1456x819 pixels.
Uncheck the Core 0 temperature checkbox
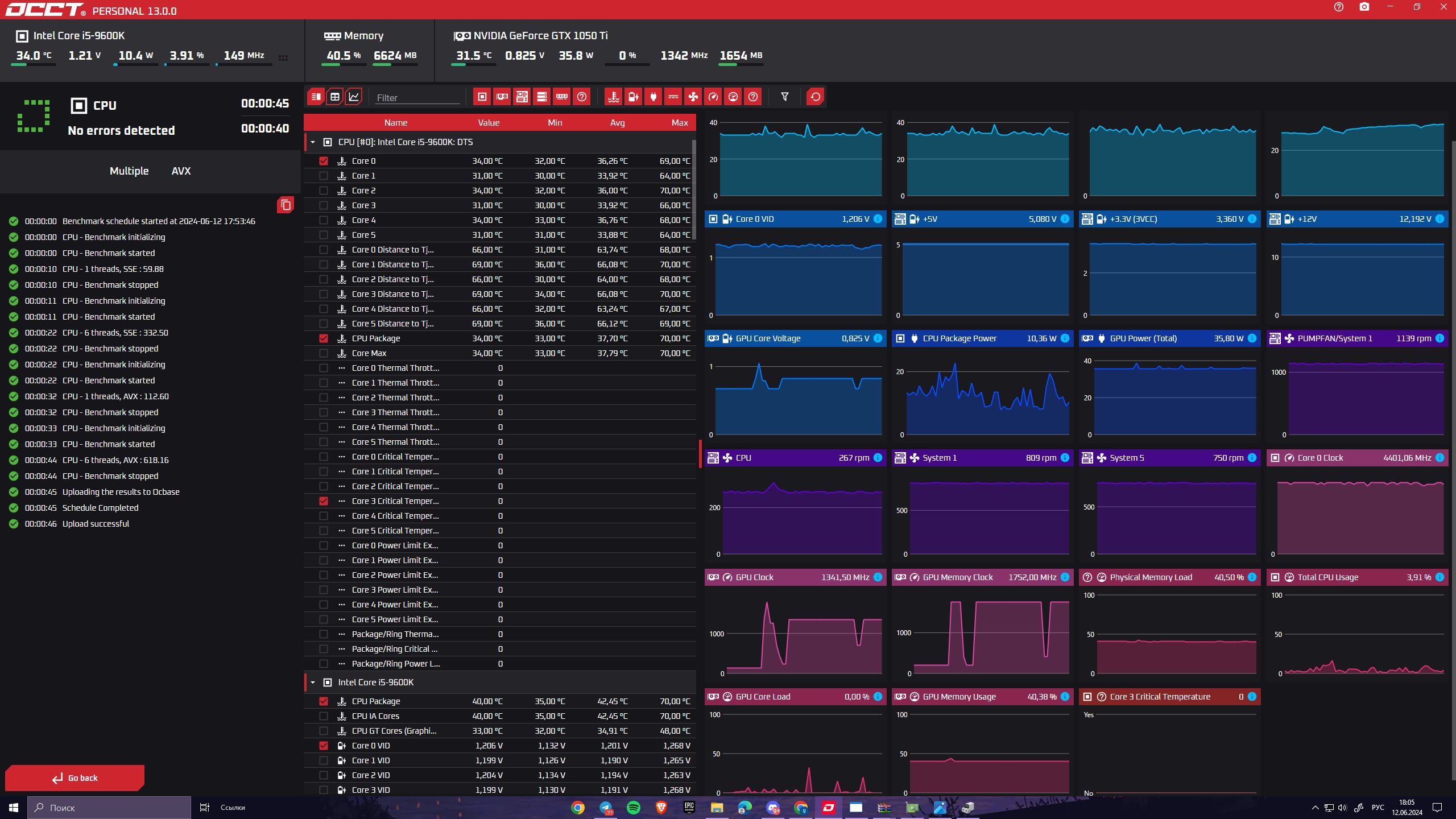324,161
